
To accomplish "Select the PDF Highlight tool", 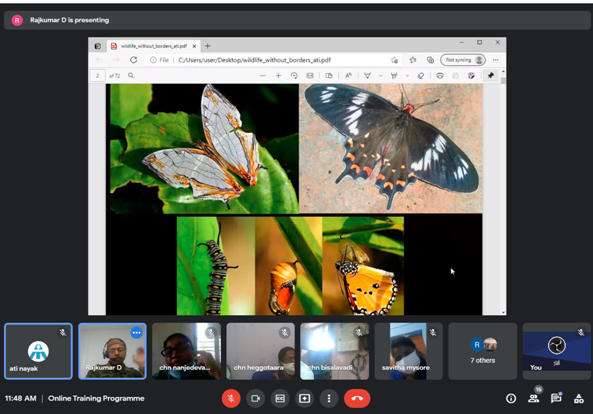I will (x=394, y=76).
